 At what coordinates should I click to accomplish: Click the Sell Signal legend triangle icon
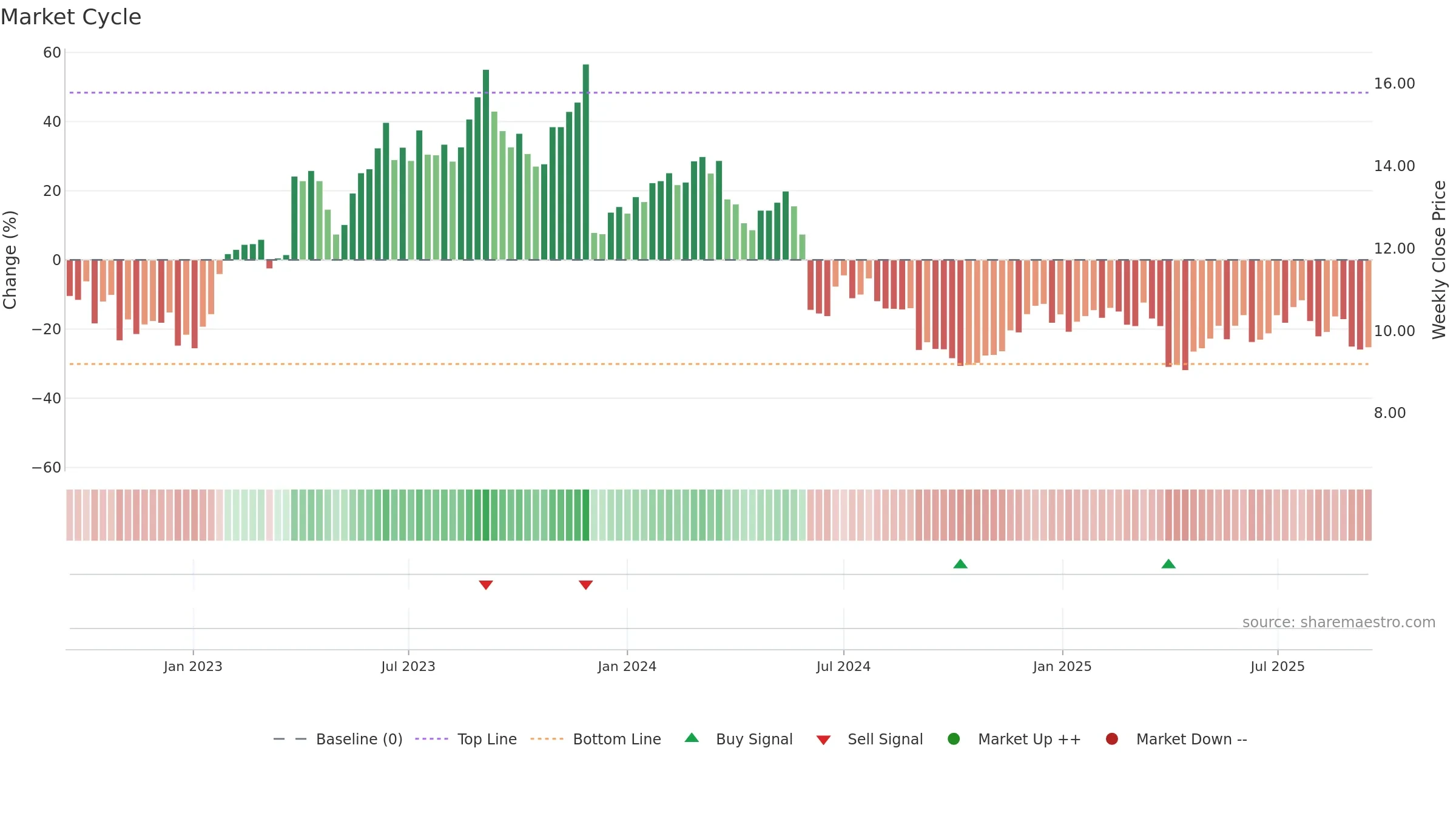[823, 740]
